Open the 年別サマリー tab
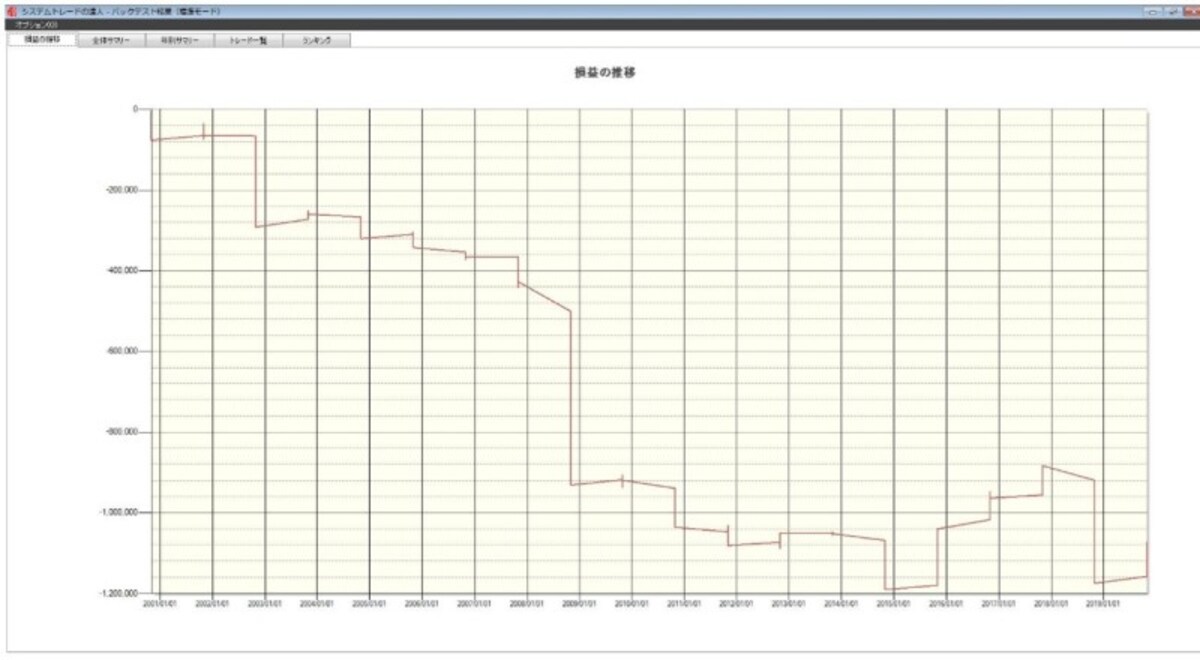Viewport: 1200px width, 660px height. coord(179,41)
